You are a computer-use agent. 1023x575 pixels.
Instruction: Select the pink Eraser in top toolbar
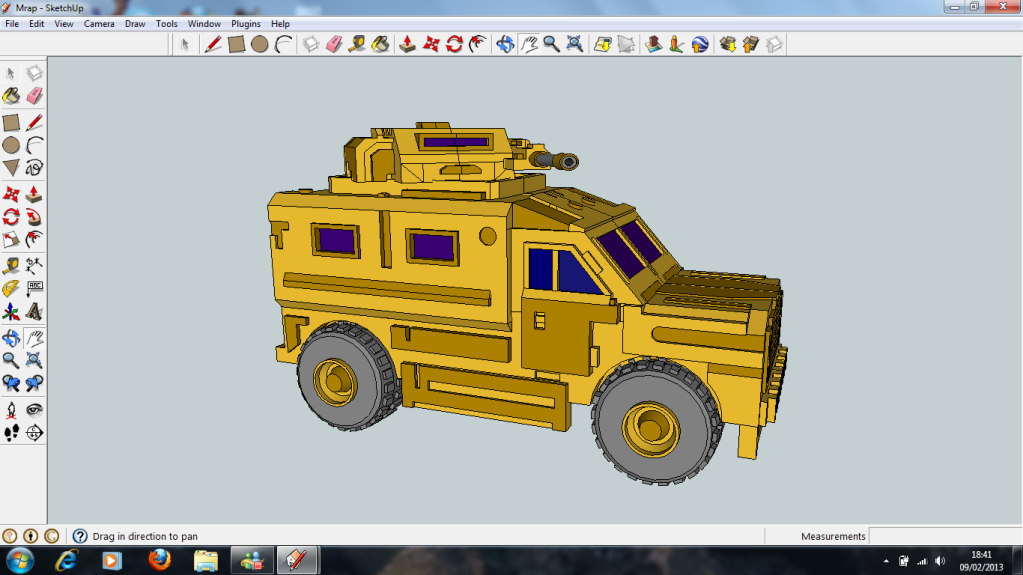[x=334, y=44]
